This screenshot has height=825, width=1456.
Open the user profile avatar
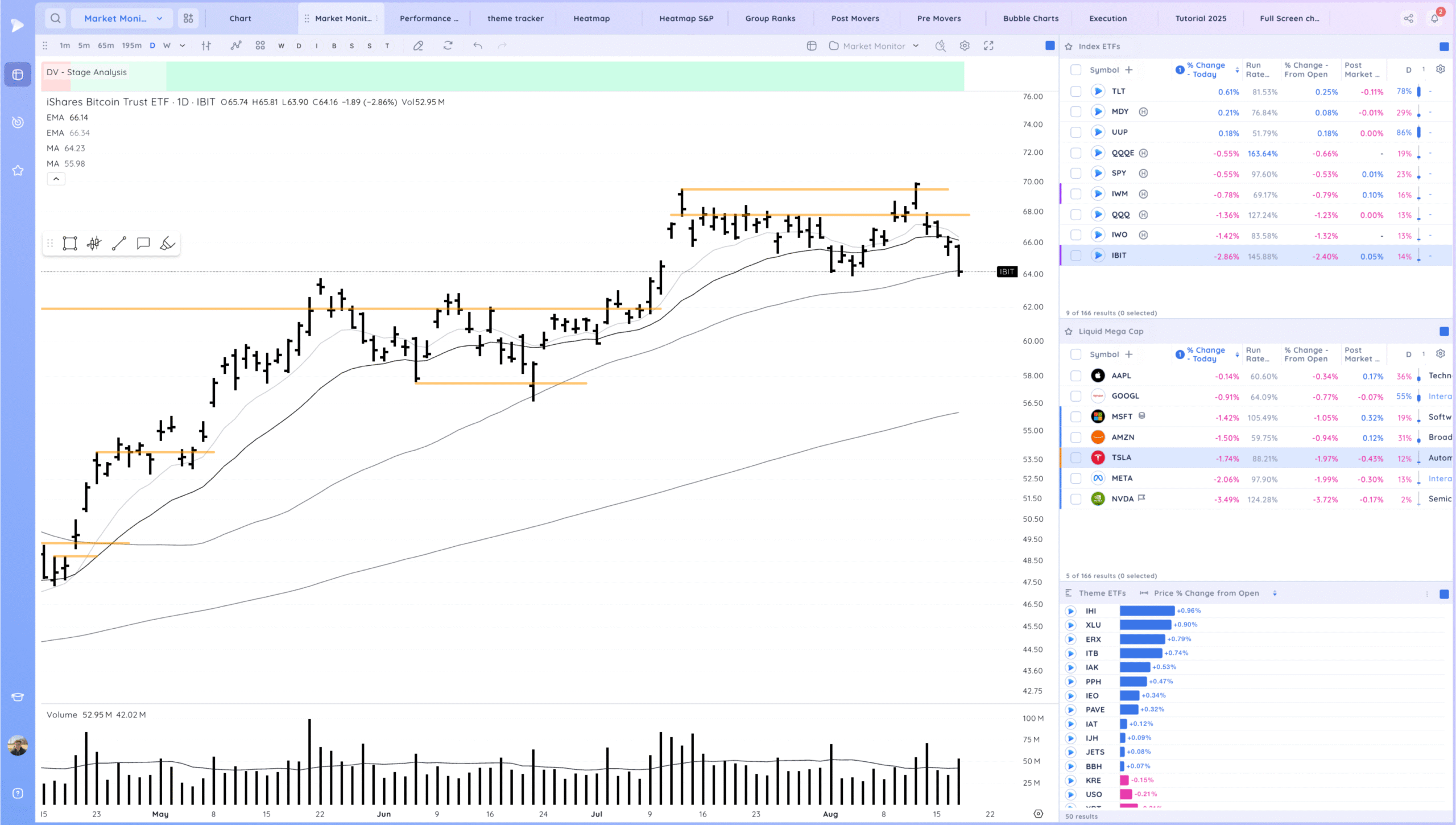18,745
